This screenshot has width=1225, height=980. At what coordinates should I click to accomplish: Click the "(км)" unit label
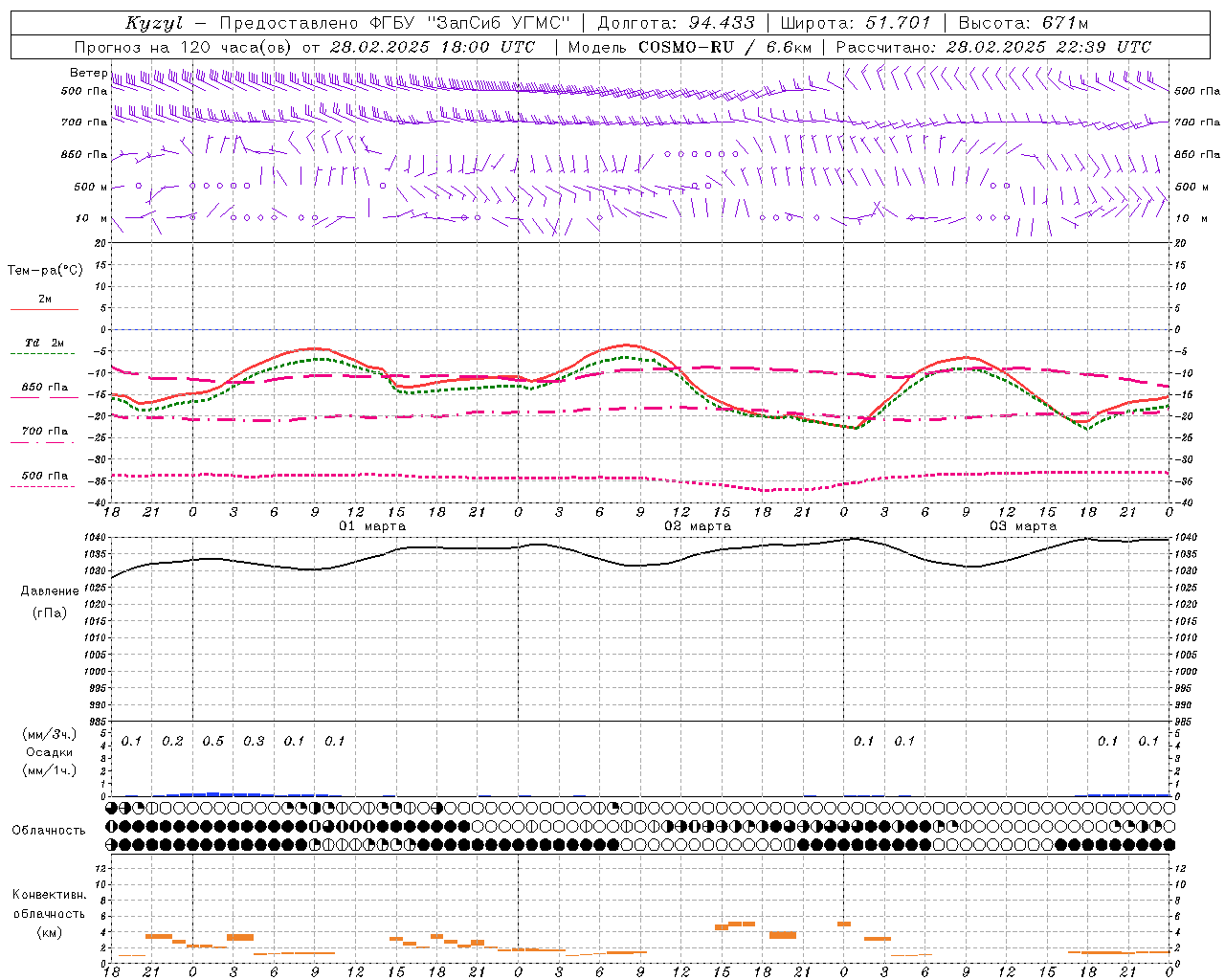tap(49, 932)
